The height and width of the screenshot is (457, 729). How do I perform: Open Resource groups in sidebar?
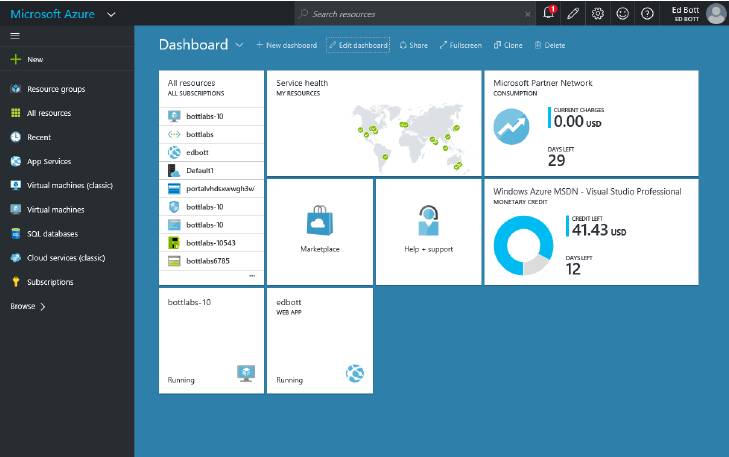point(56,89)
